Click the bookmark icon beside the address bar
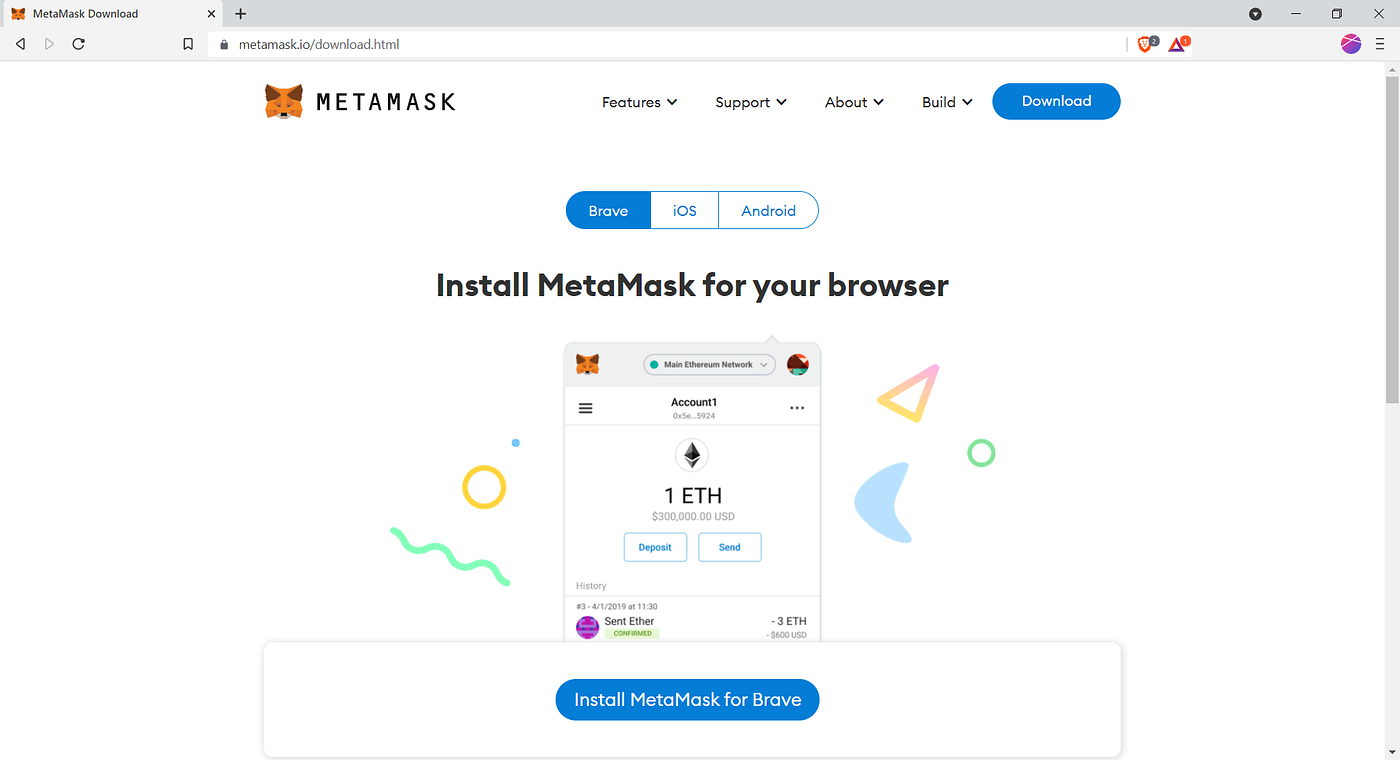 pyautogui.click(x=188, y=44)
